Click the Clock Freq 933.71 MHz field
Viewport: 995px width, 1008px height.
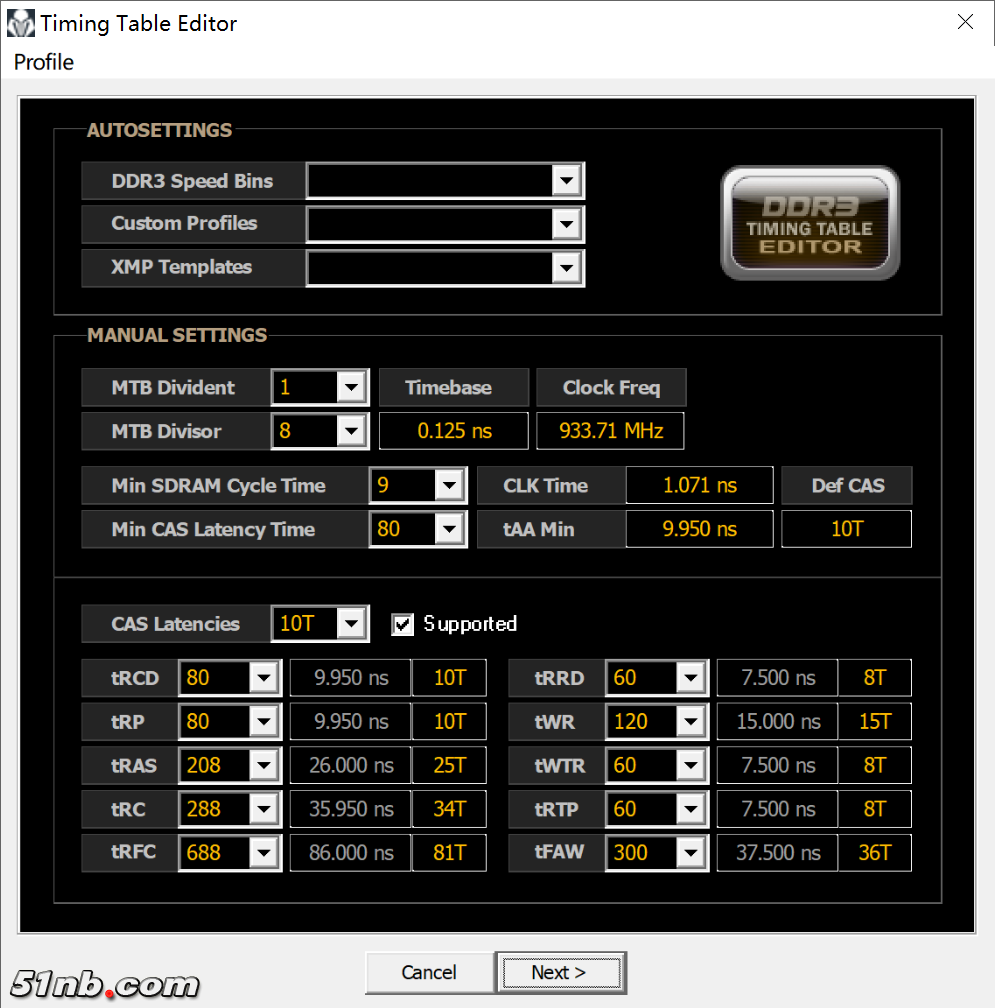tap(610, 432)
